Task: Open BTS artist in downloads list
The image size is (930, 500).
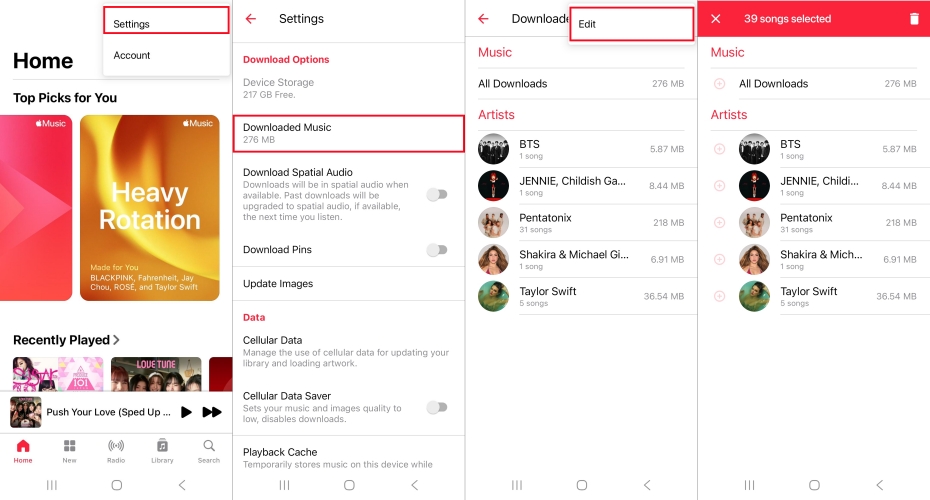Action: (x=581, y=149)
